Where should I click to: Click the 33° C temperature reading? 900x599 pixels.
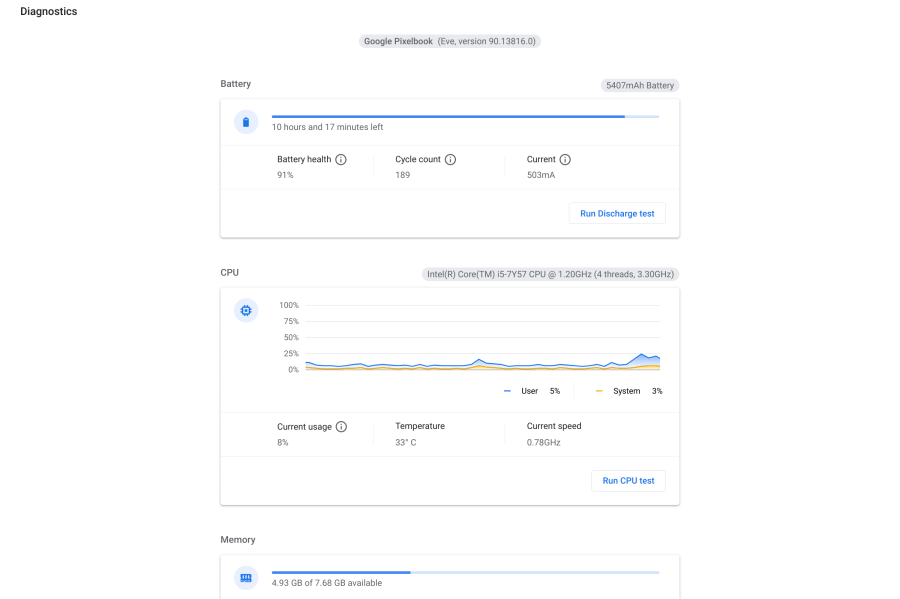point(406,442)
